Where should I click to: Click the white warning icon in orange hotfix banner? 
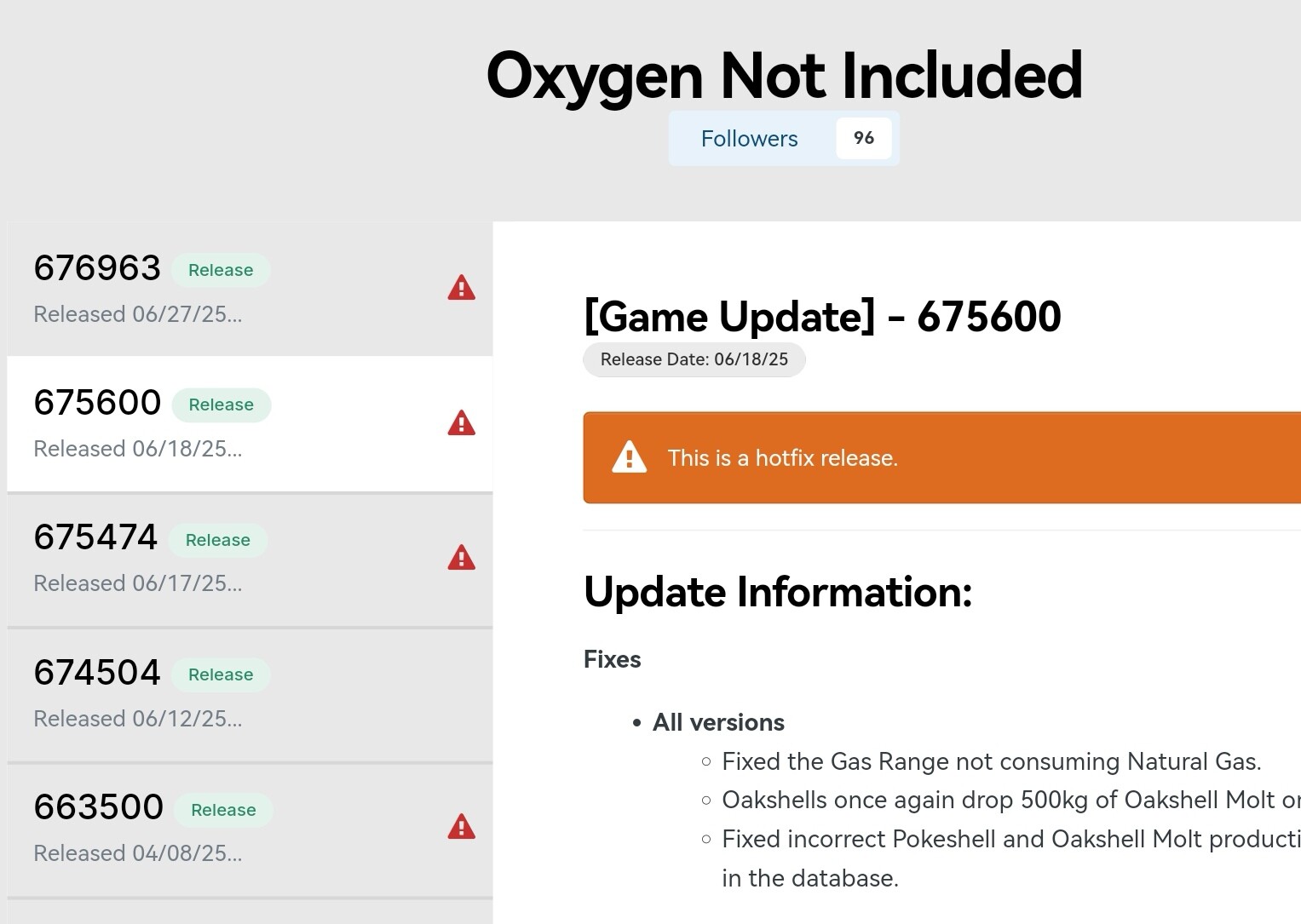click(630, 457)
